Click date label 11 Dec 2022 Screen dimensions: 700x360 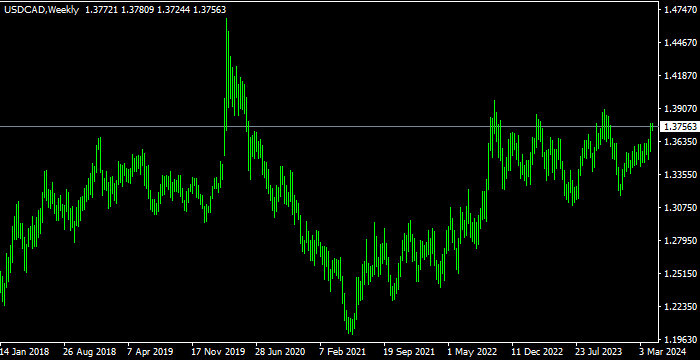pos(538,351)
